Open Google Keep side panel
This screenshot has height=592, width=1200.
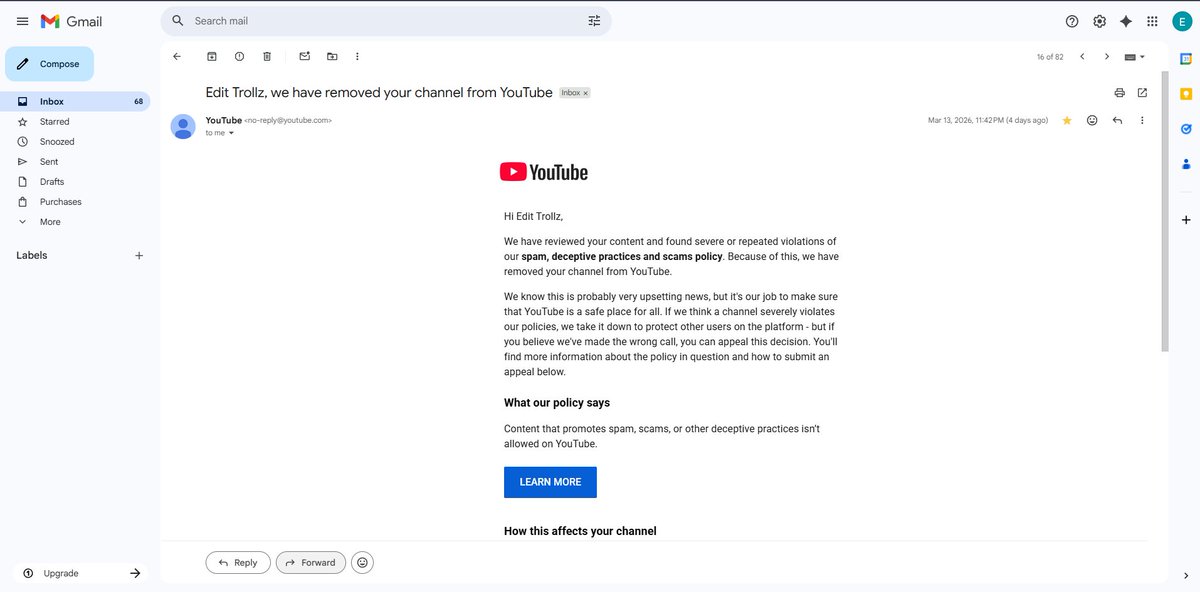coord(1186,94)
